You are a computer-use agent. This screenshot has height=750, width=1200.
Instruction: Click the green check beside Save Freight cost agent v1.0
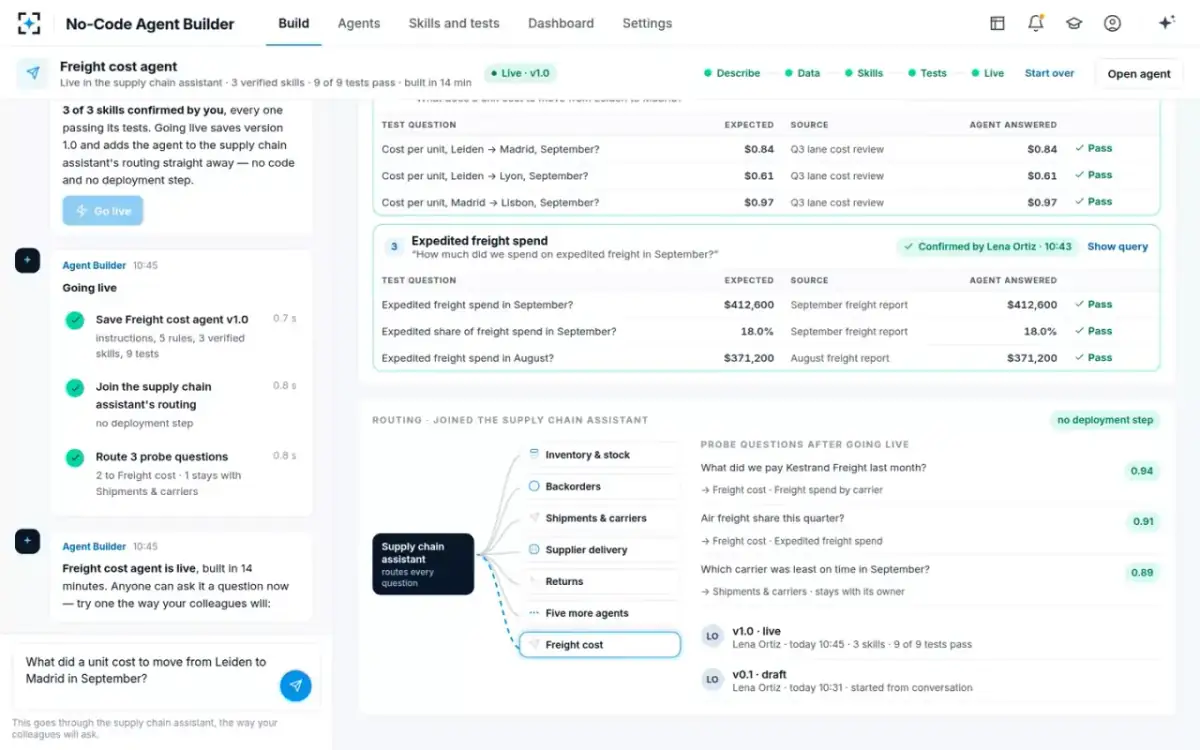tap(74, 320)
